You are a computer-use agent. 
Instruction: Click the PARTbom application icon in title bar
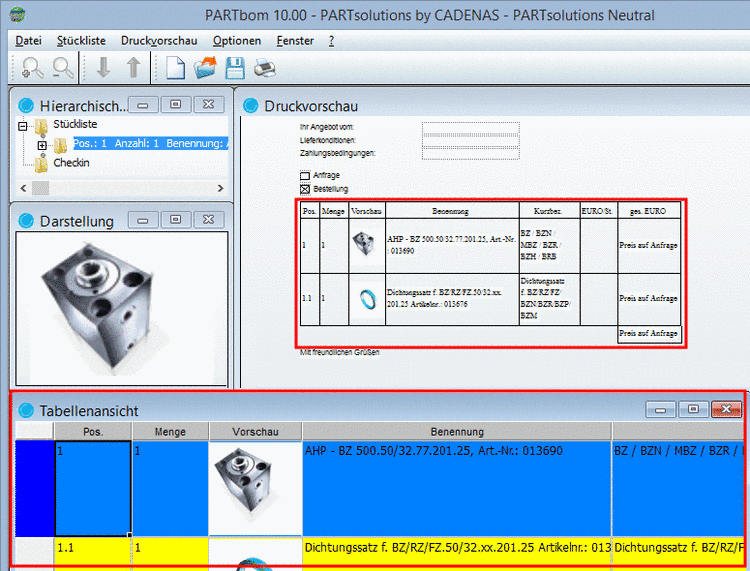[18, 14]
